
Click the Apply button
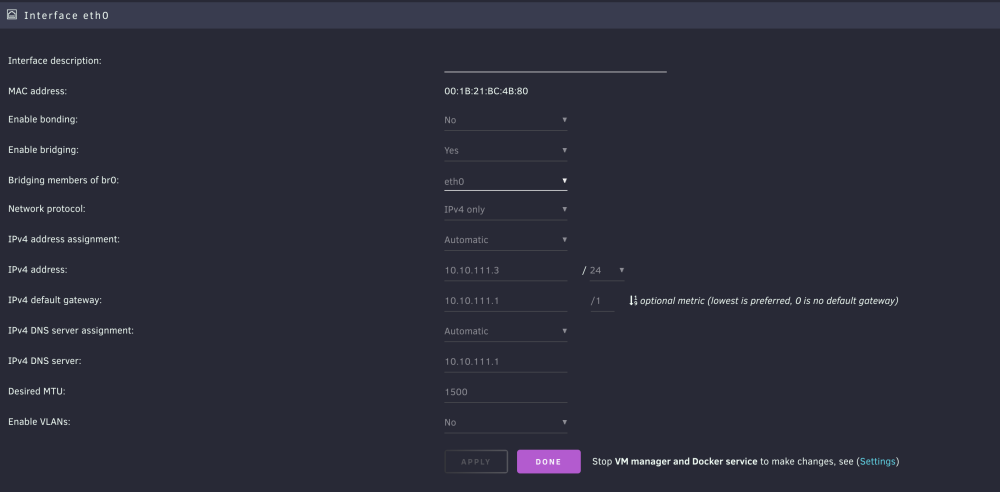(476, 462)
